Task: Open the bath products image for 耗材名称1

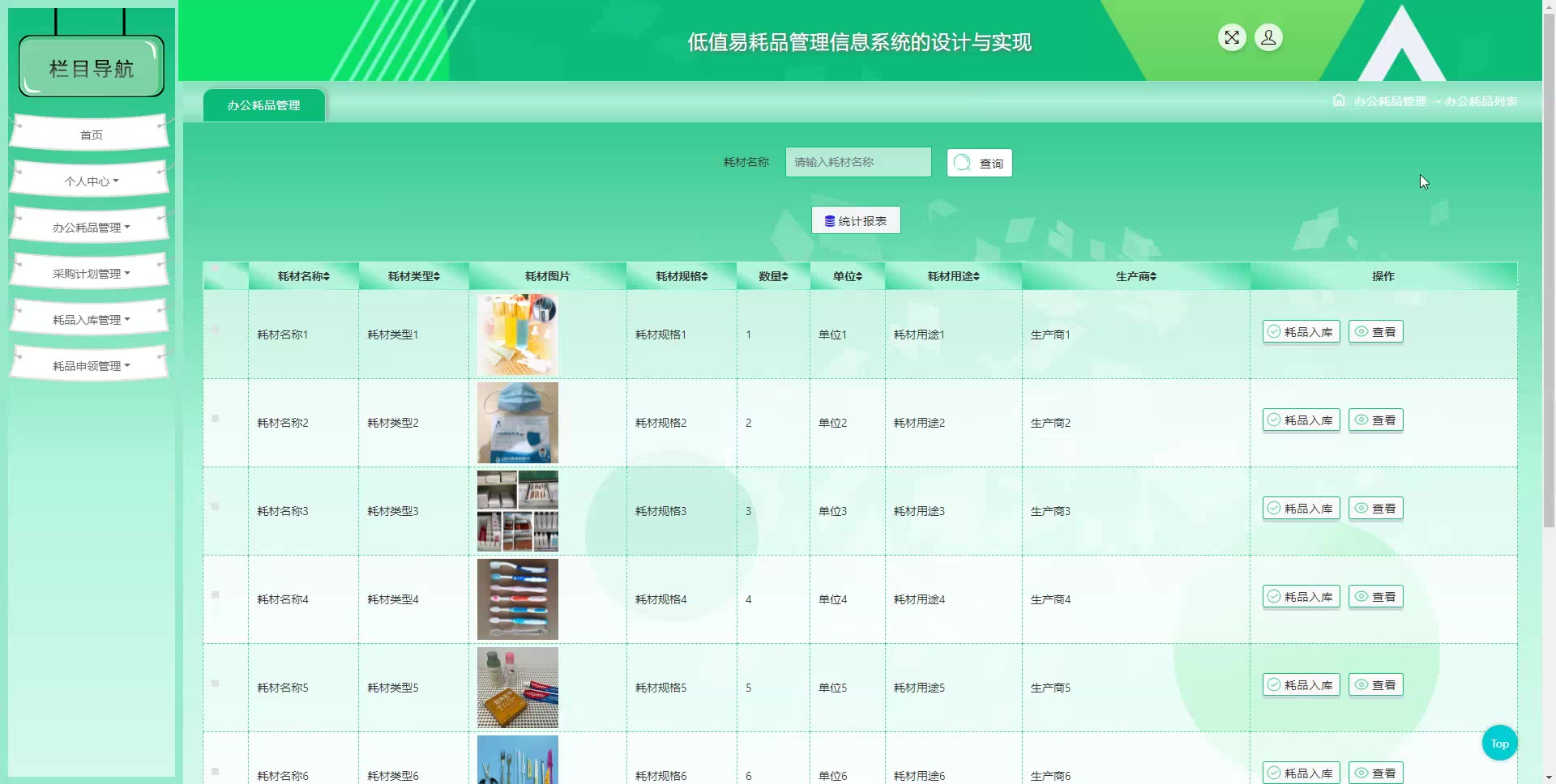Action: [518, 334]
